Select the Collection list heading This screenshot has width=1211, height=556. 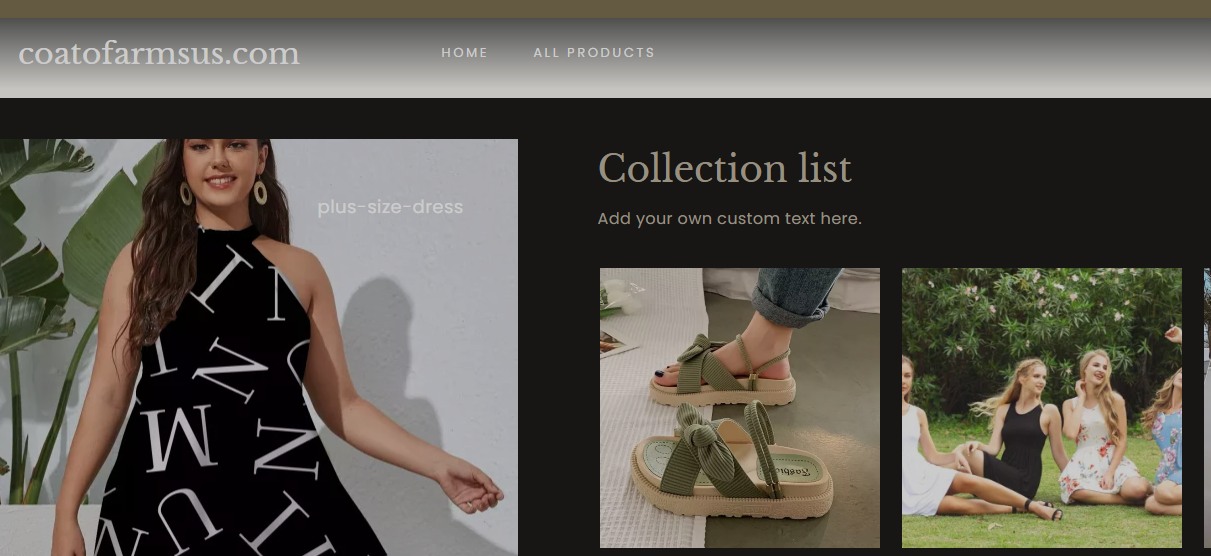pos(725,168)
